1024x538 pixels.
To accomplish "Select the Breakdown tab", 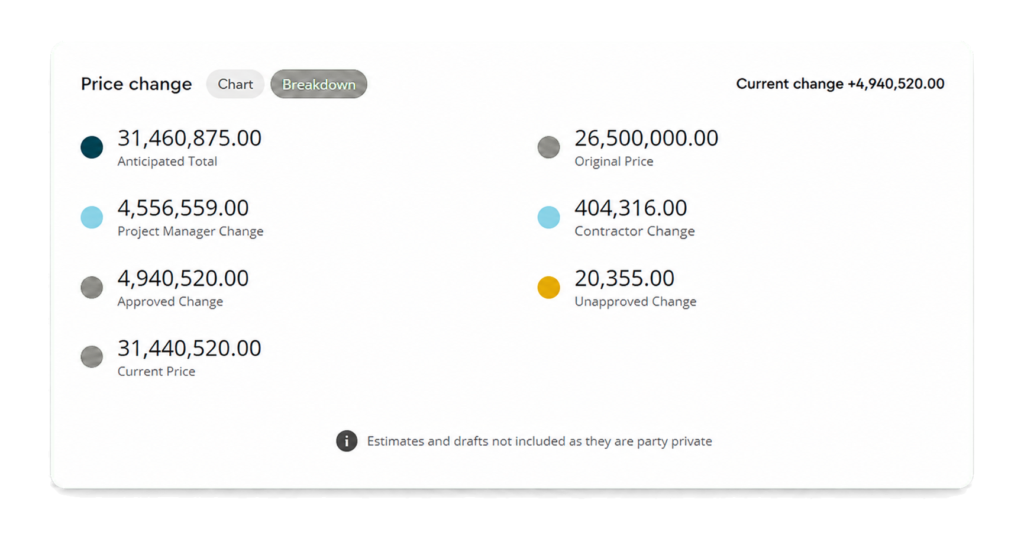I will (x=319, y=84).
